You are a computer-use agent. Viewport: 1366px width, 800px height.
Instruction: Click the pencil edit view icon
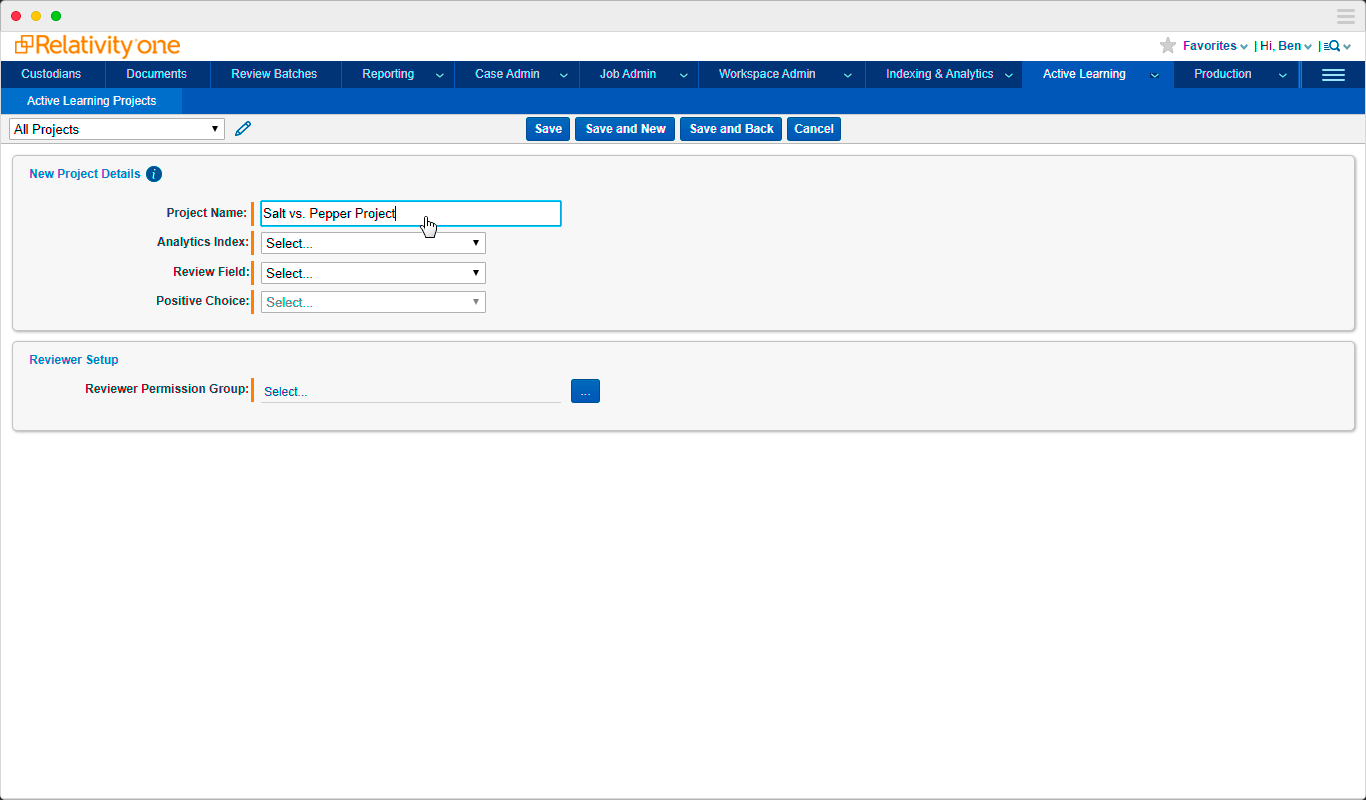point(243,128)
